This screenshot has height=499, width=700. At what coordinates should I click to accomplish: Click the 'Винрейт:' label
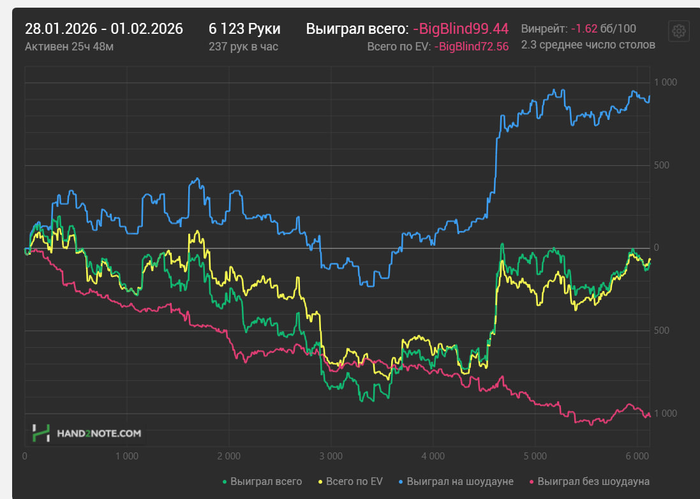544,29
